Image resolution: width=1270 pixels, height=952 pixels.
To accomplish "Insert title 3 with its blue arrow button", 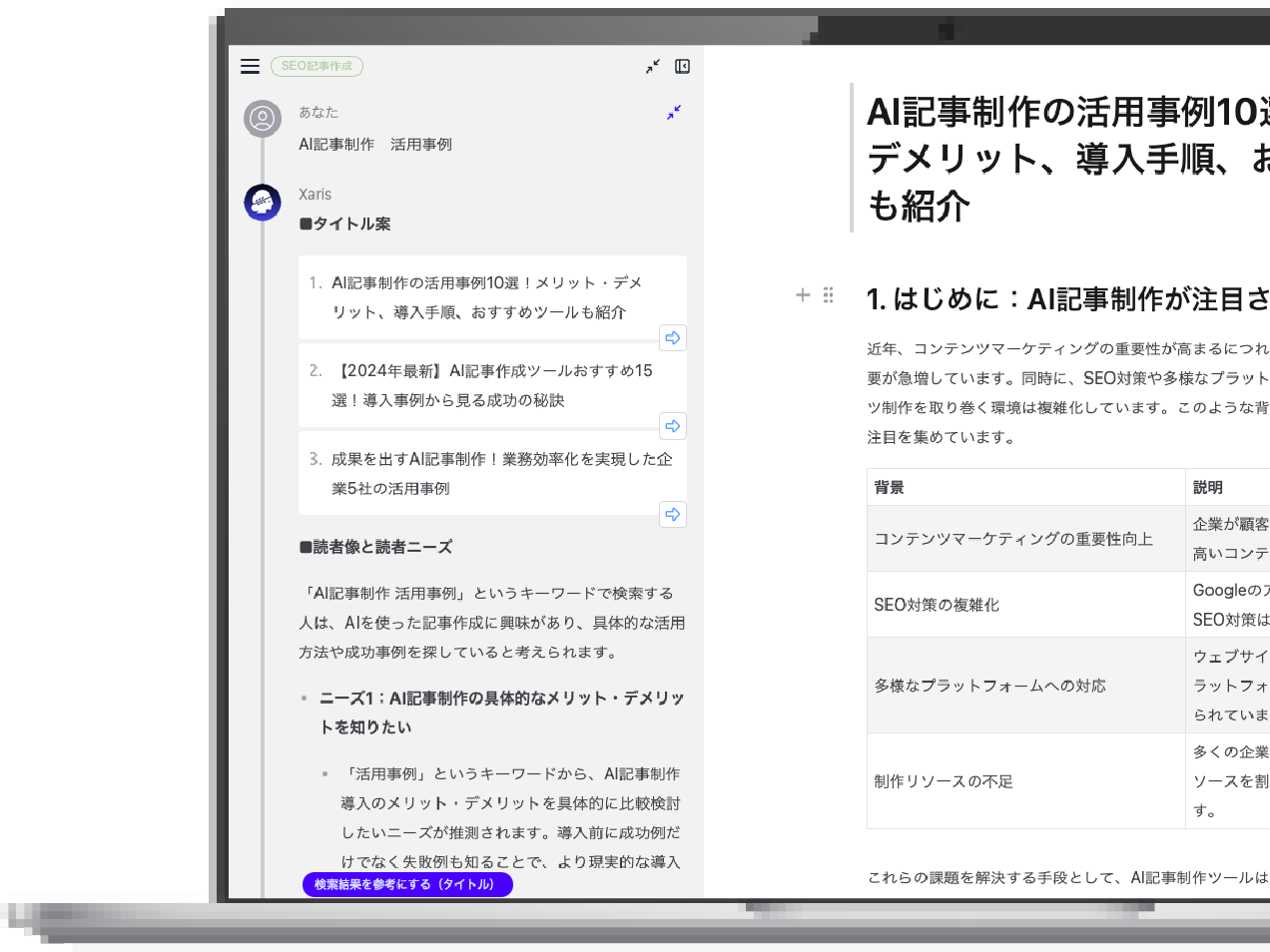I will (x=673, y=514).
